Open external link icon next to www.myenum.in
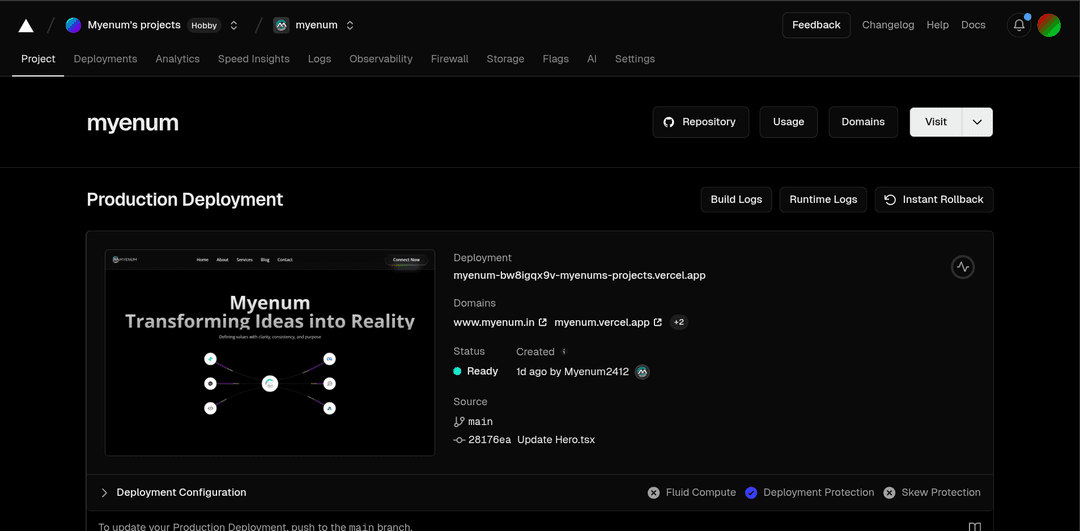Image resolution: width=1080 pixels, height=531 pixels. pyautogui.click(x=543, y=322)
